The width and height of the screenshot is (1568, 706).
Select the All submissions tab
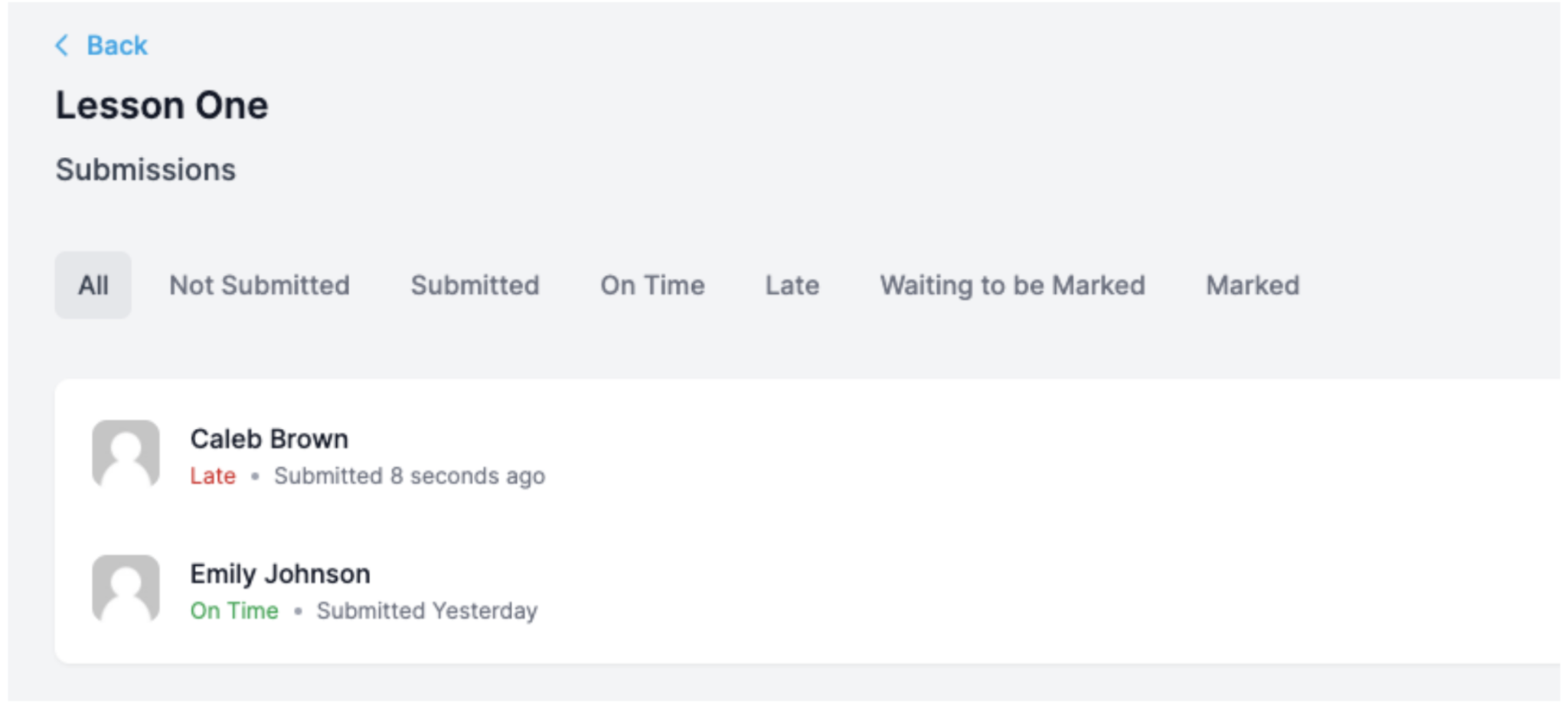point(93,286)
